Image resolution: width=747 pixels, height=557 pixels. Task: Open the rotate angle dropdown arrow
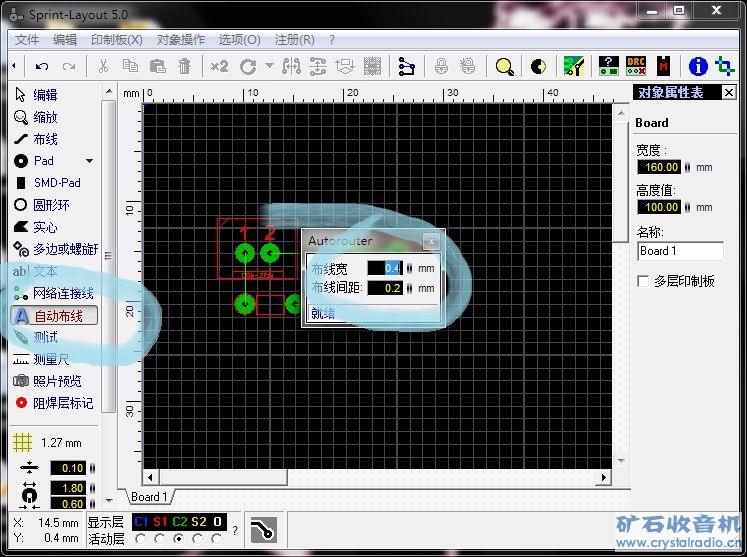click(x=270, y=65)
